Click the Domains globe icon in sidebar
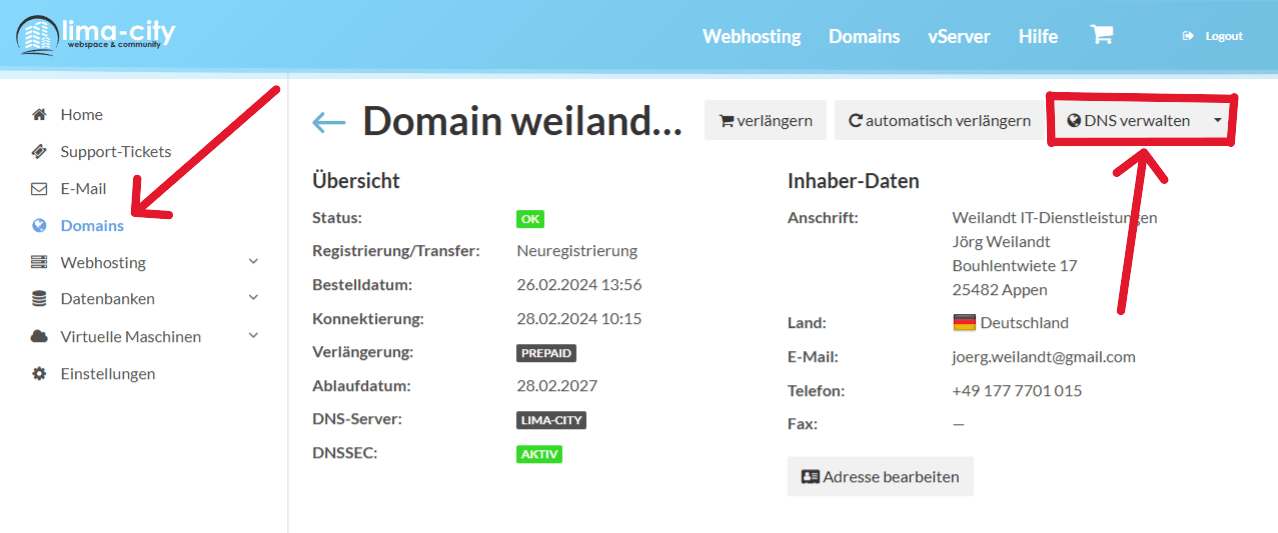This screenshot has height=533, width=1278. click(x=39, y=225)
